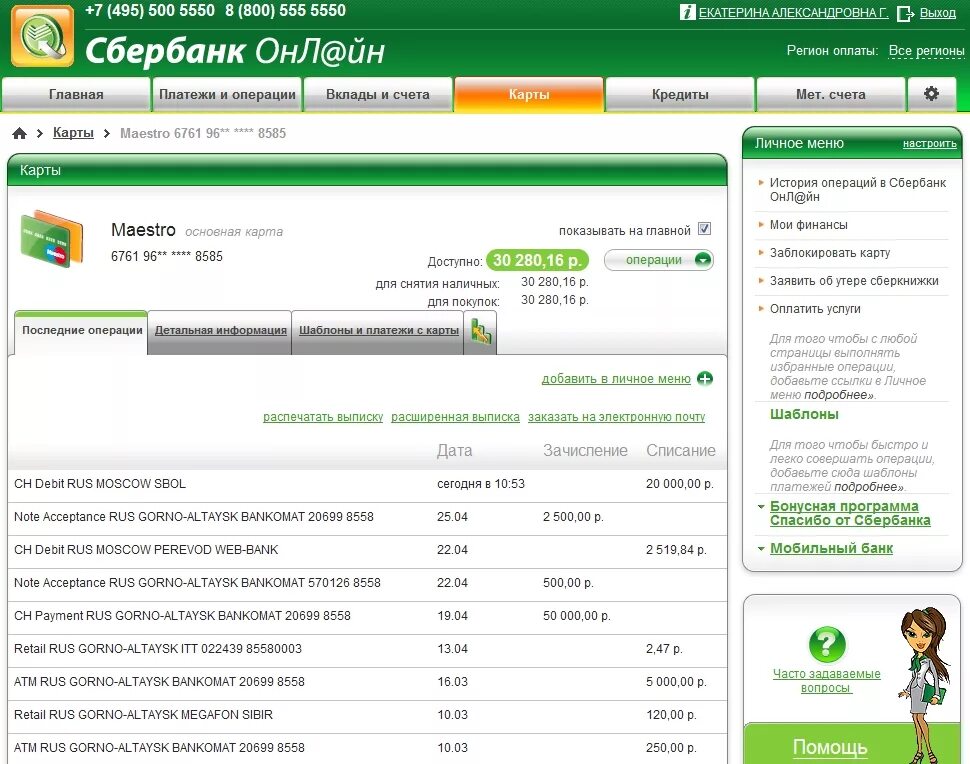Click the Помощь help button
This screenshot has height=764, width=970.
(830, 747)
